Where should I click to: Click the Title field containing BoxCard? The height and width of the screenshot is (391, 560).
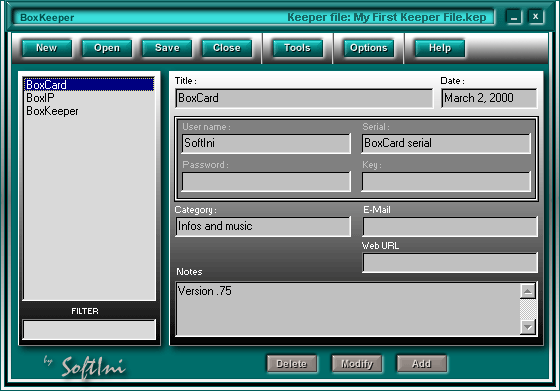304,98
